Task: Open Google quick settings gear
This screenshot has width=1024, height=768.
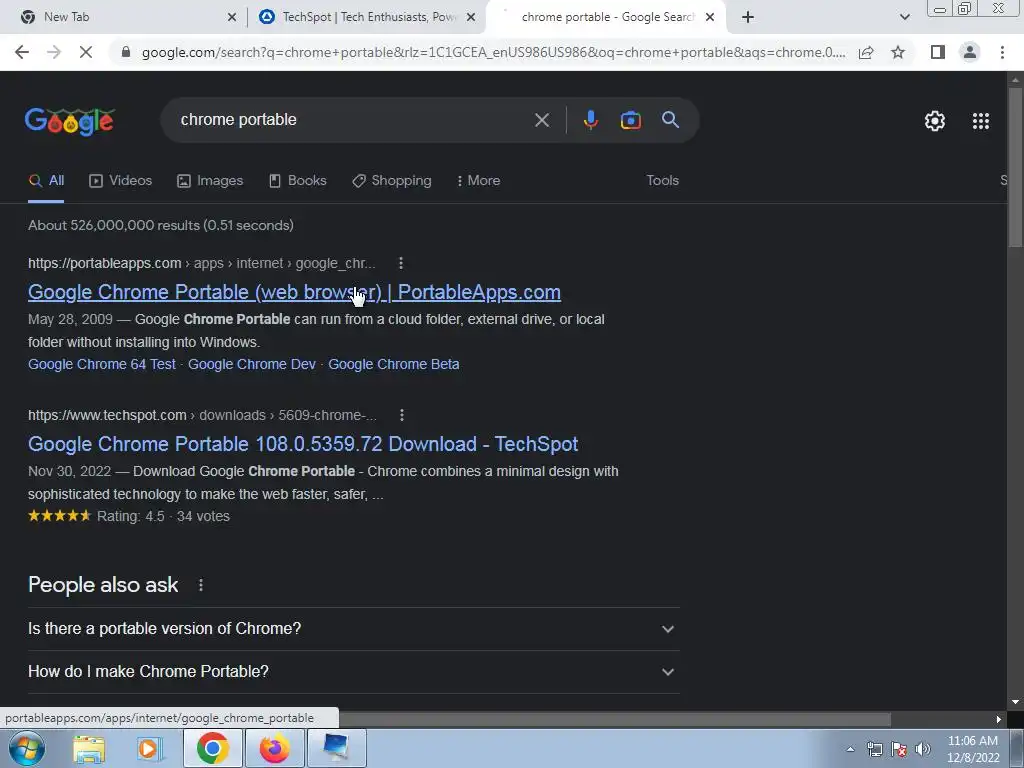Action: click(935, 121)
